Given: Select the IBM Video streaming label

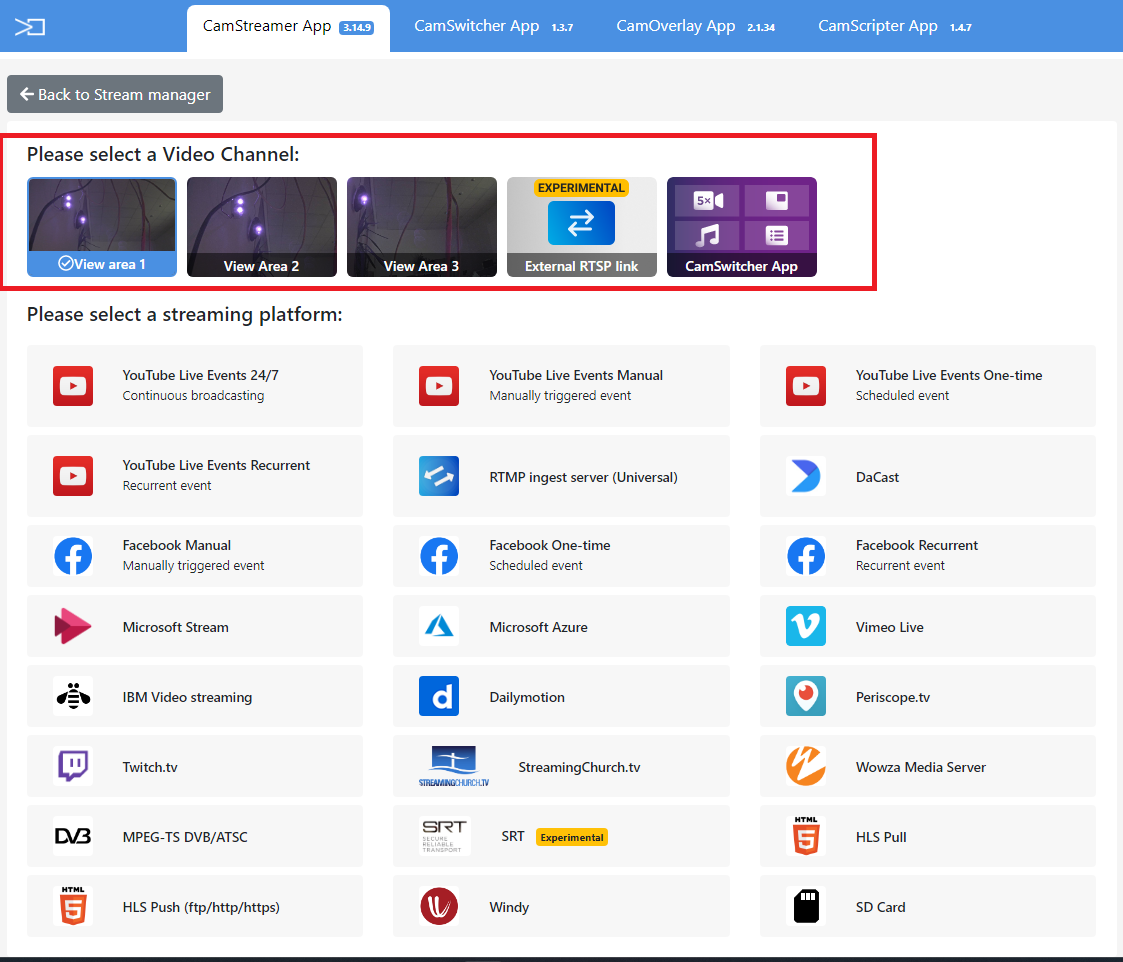Looking at the screenshot, I should coord(187,697).
